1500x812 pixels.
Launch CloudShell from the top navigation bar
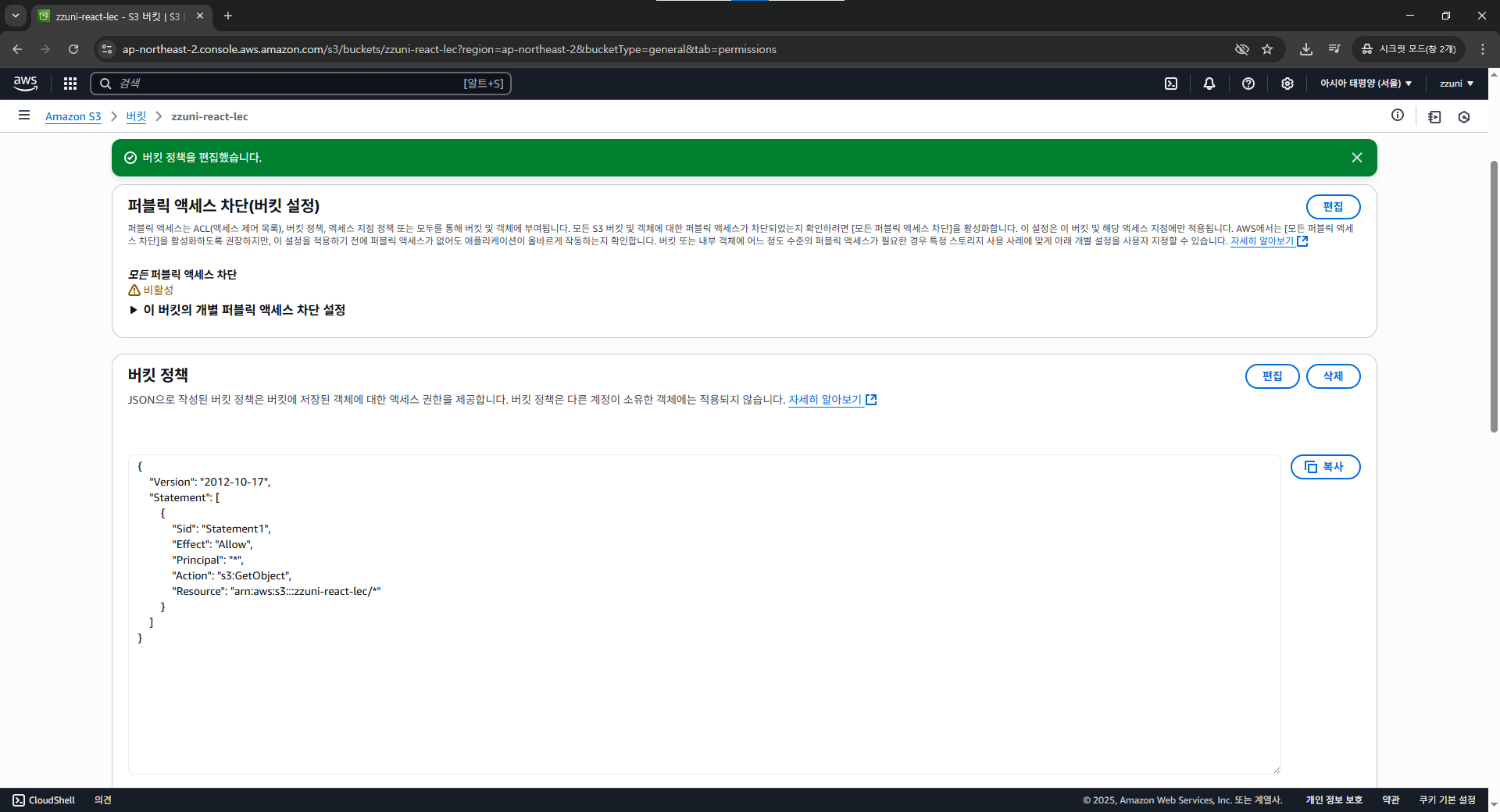click(x=1171, y=84)
